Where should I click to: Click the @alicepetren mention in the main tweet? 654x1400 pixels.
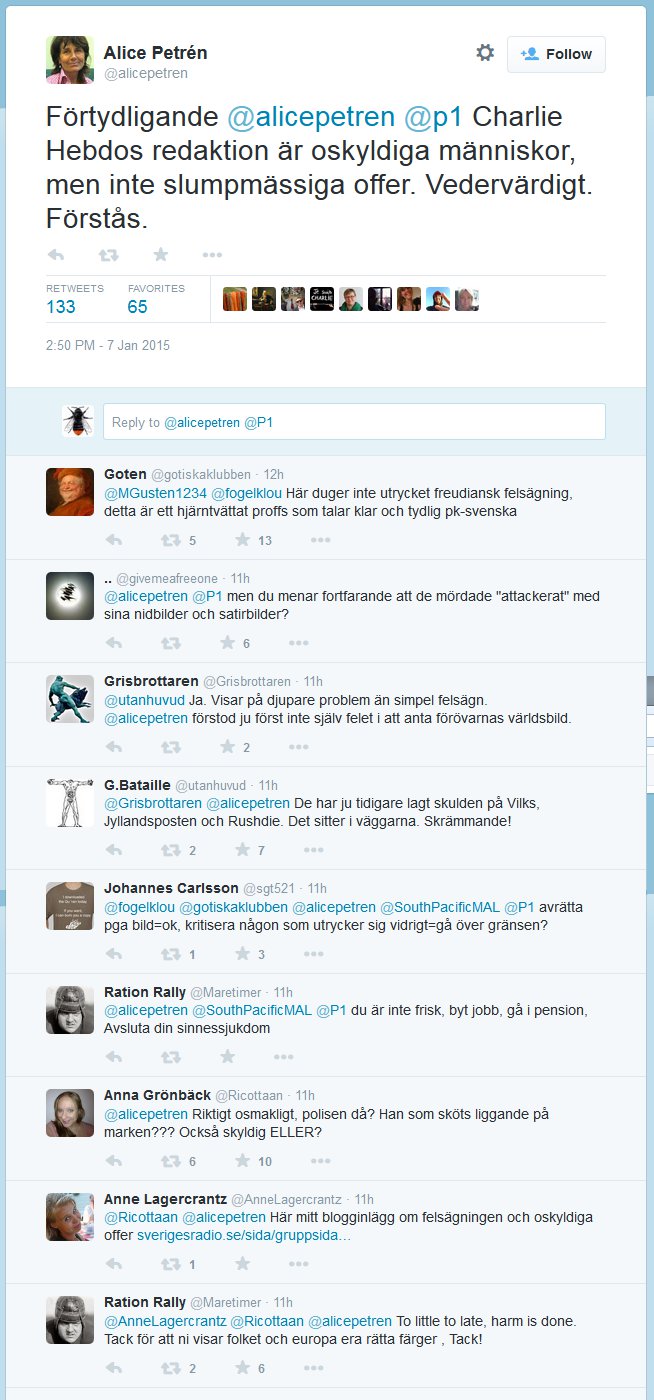tap(311, 117)
